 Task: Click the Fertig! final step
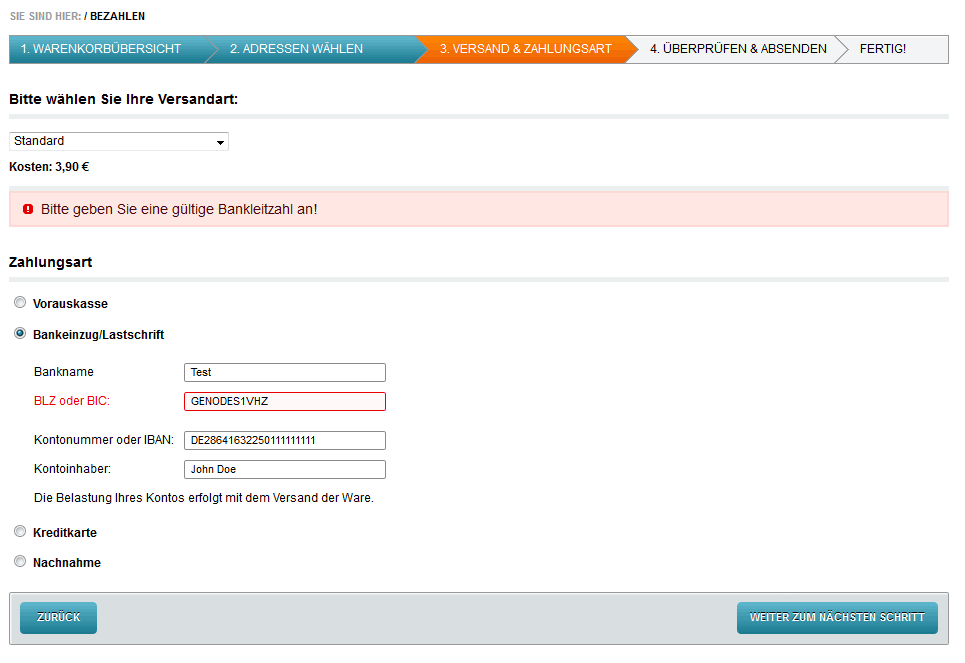point(882,49)
